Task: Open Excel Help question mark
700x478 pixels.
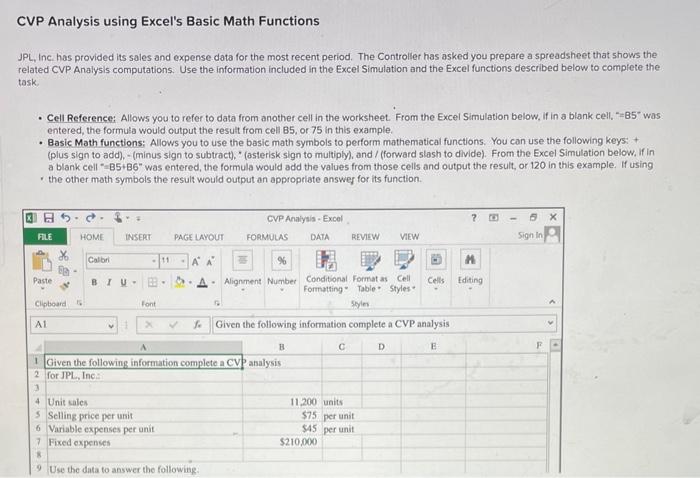Action: click(474, 217)
